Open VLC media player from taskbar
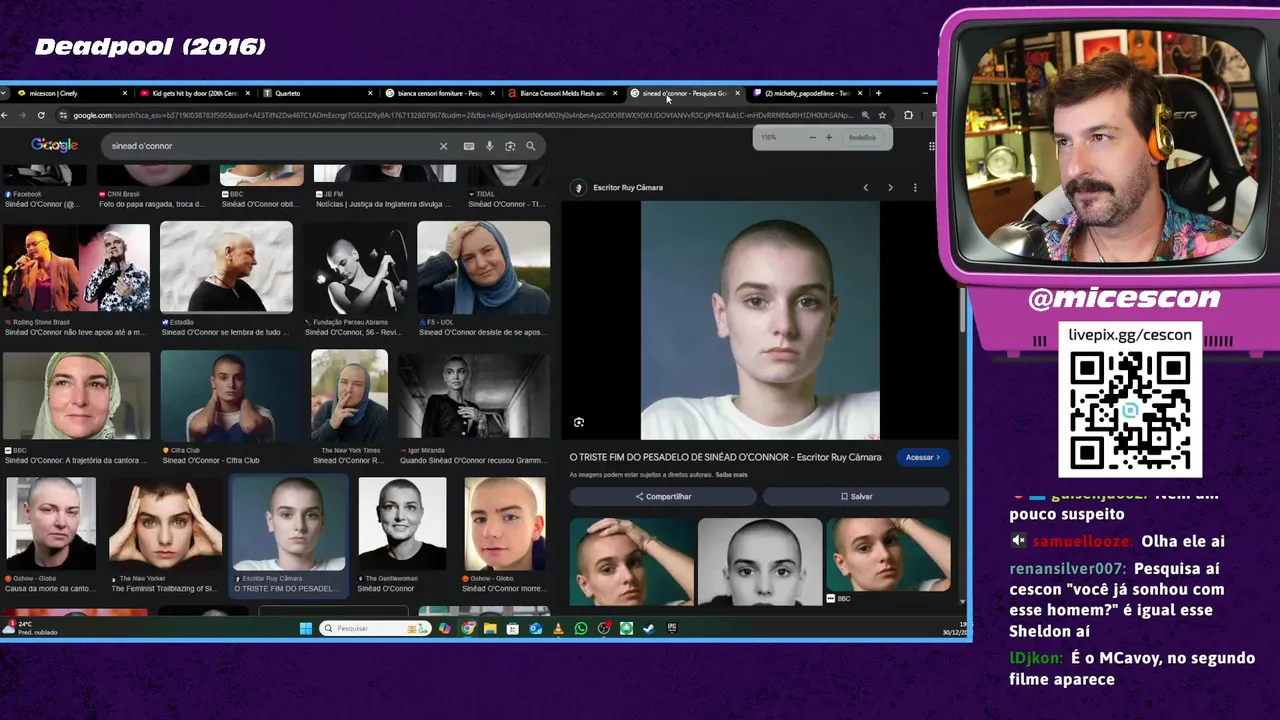The image size is (1280, 720). [x=558, y=628]
